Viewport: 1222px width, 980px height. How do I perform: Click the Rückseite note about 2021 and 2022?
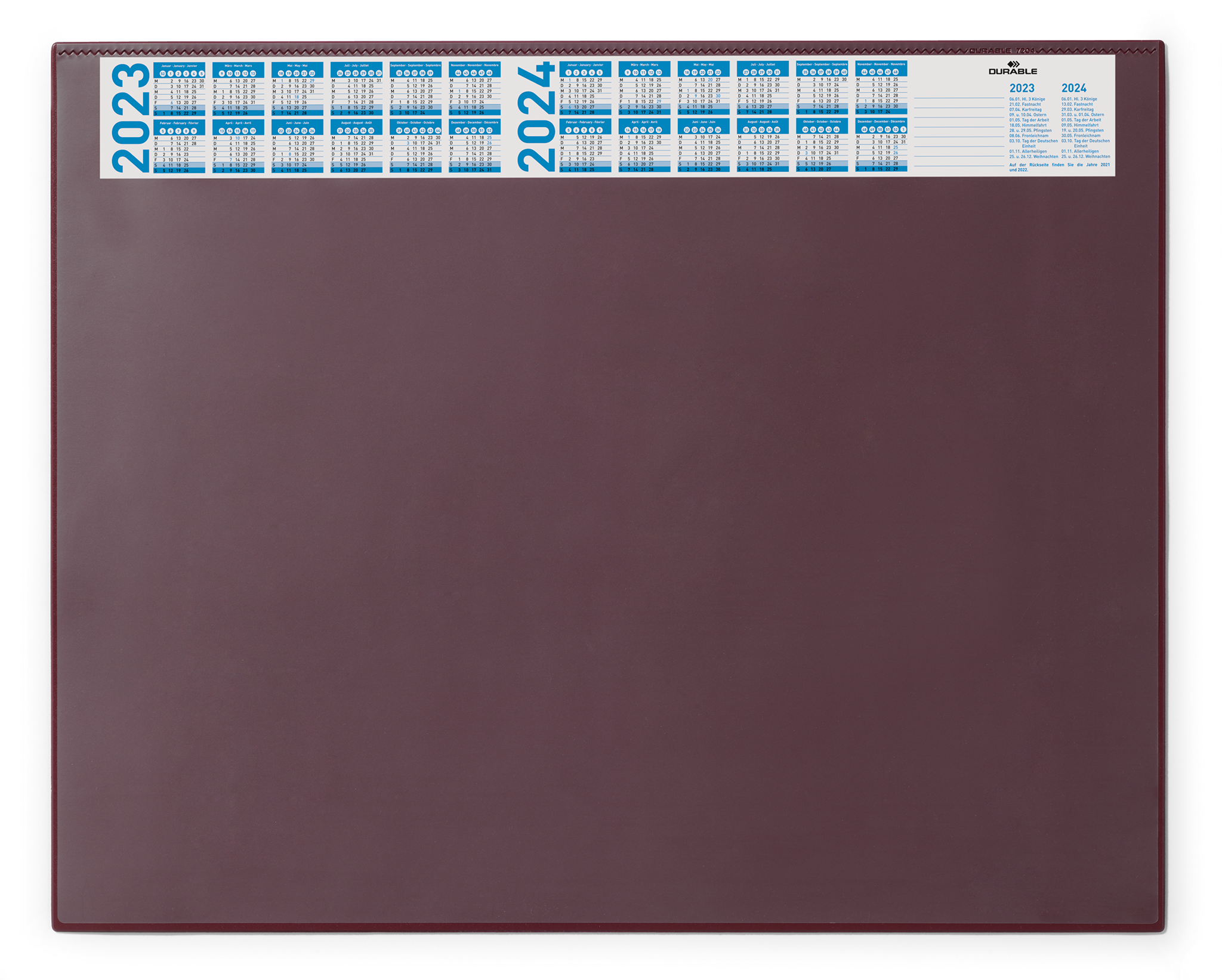point(1059,167)
